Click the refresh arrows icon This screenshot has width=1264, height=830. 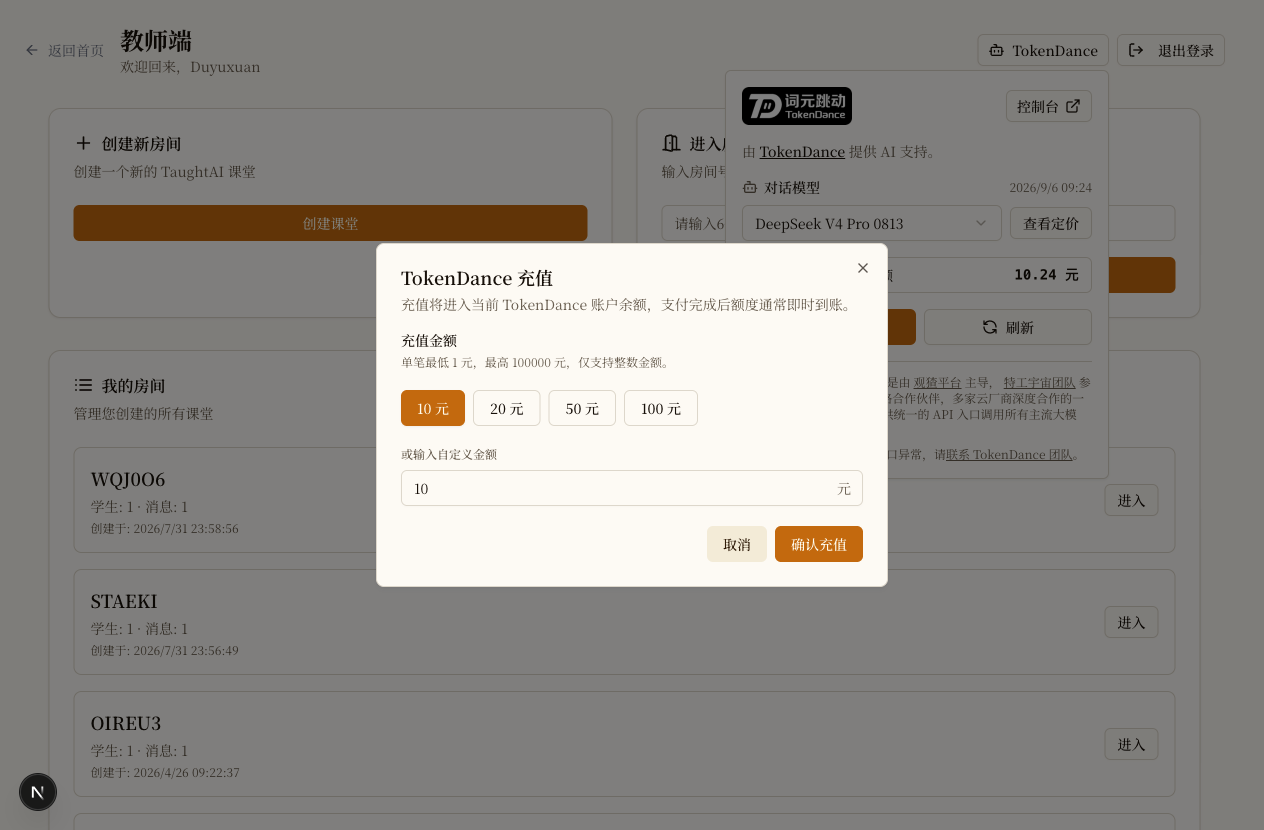[990, 327]
